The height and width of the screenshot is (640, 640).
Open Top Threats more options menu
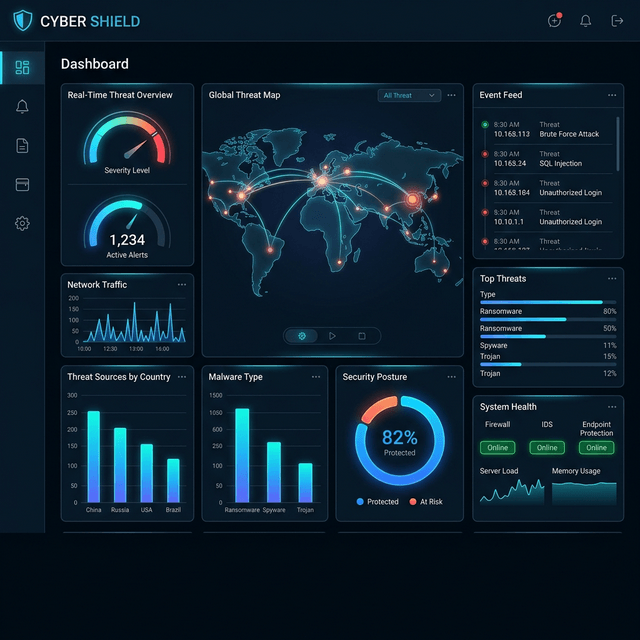[x=612, y=278]
